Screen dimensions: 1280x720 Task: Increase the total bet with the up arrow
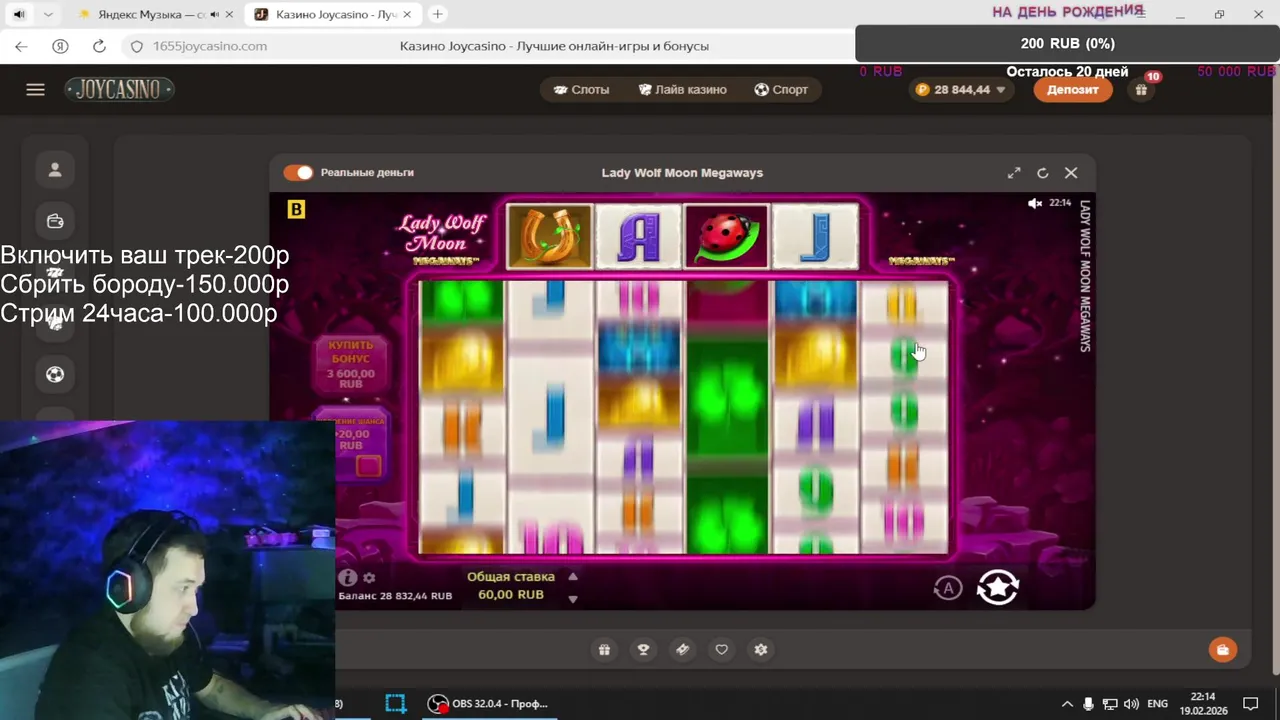pos(573,577)
